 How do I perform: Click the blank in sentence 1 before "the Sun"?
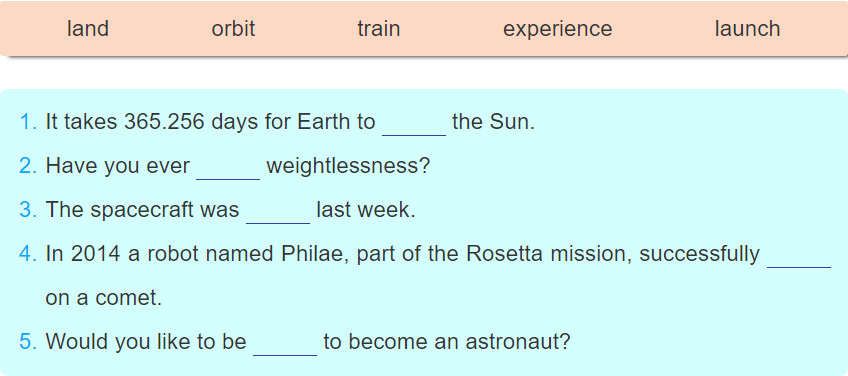coord(414,123)
